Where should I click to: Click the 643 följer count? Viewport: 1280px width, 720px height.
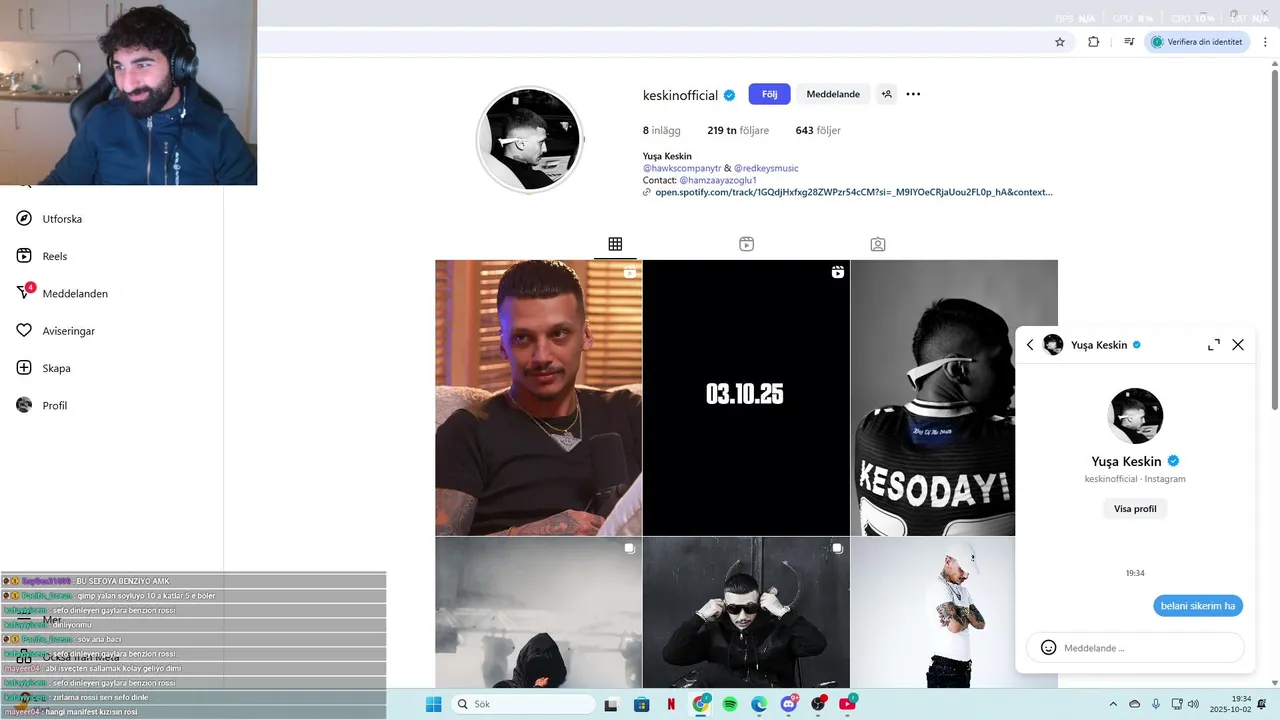point(818,130)
